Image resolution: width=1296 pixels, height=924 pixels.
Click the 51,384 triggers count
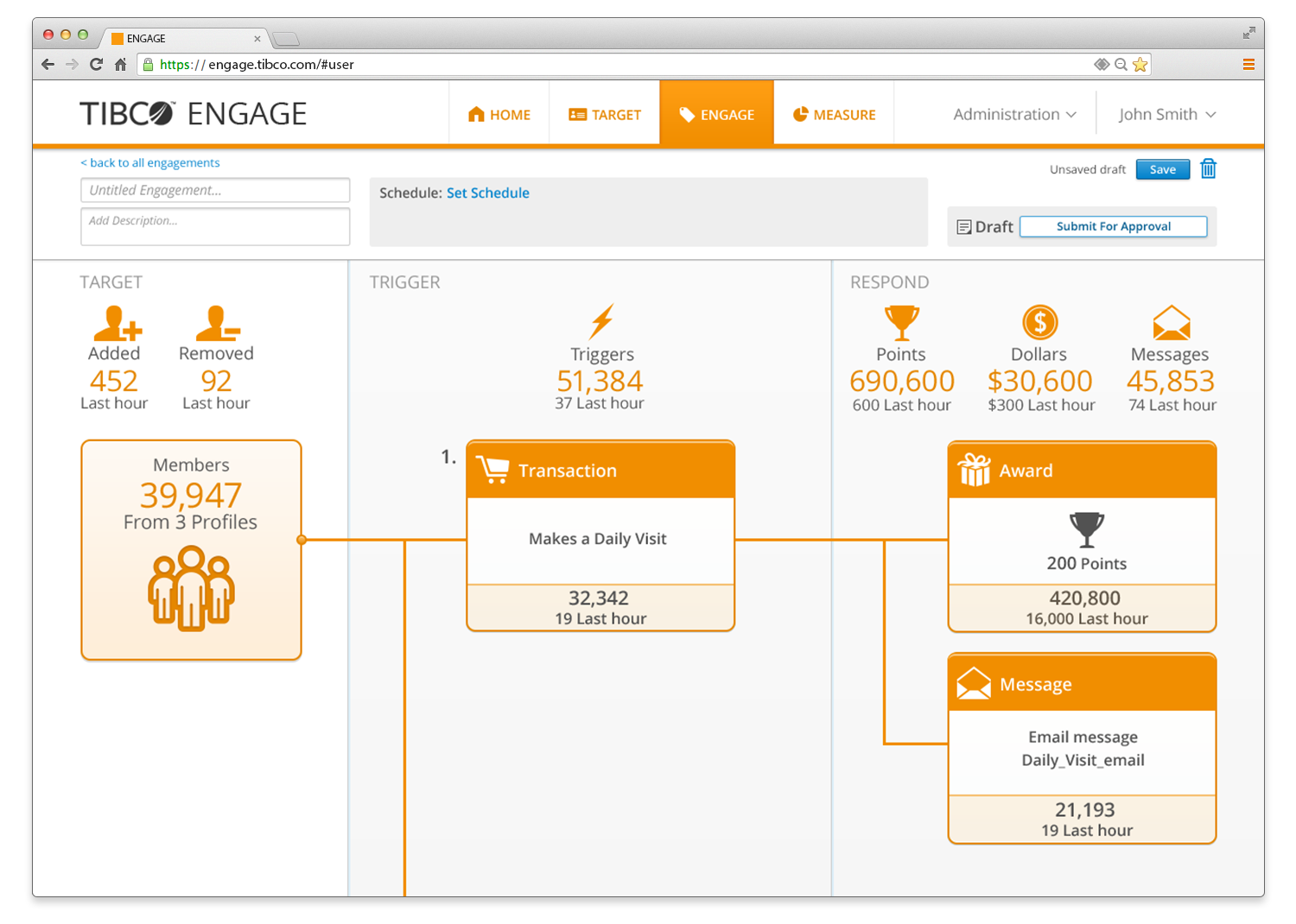coord(600,381)
